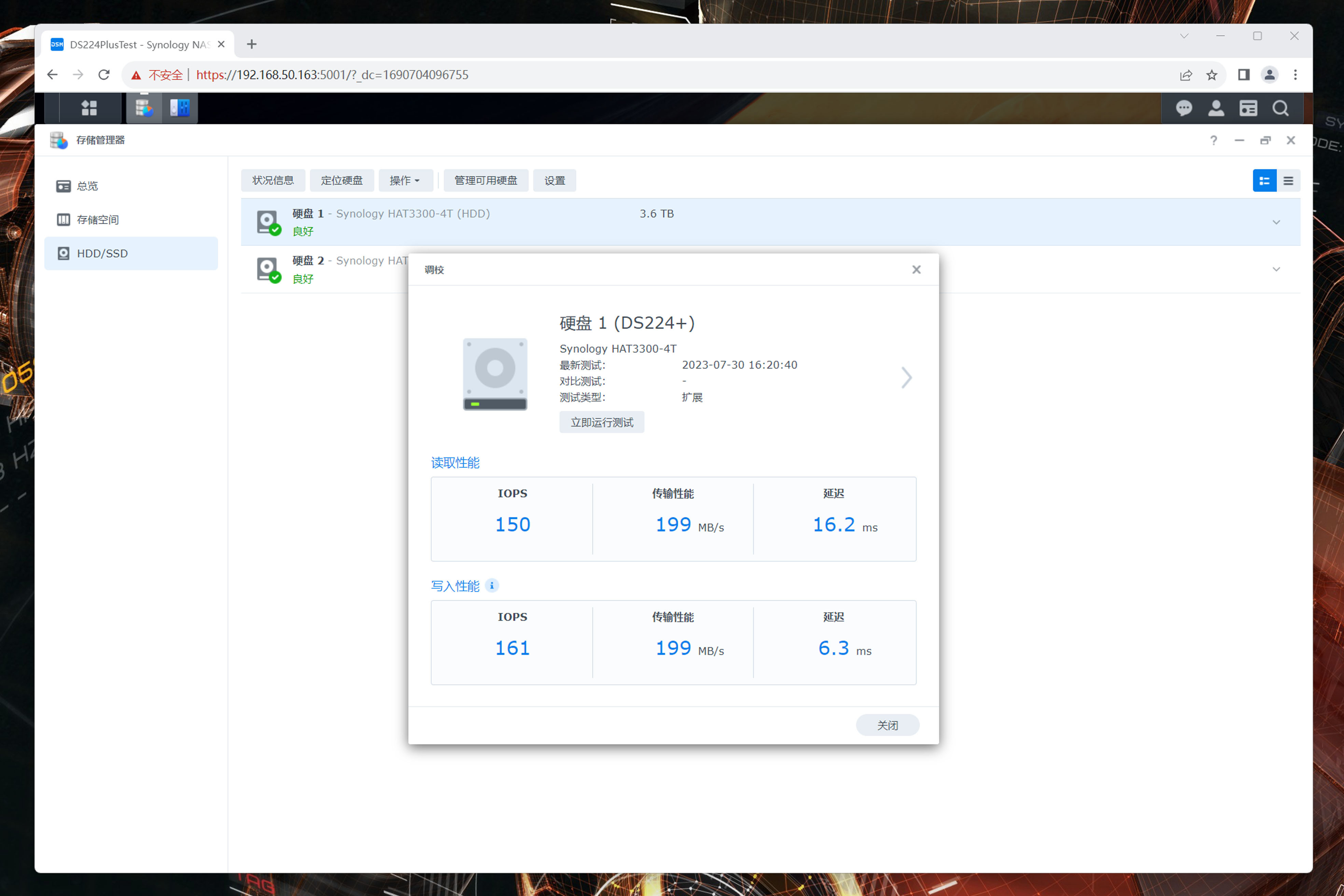This screenshot has width=1344, height=896.
Task: Open DSM notifications chat bubble icon
Action: coord(1184,108)
